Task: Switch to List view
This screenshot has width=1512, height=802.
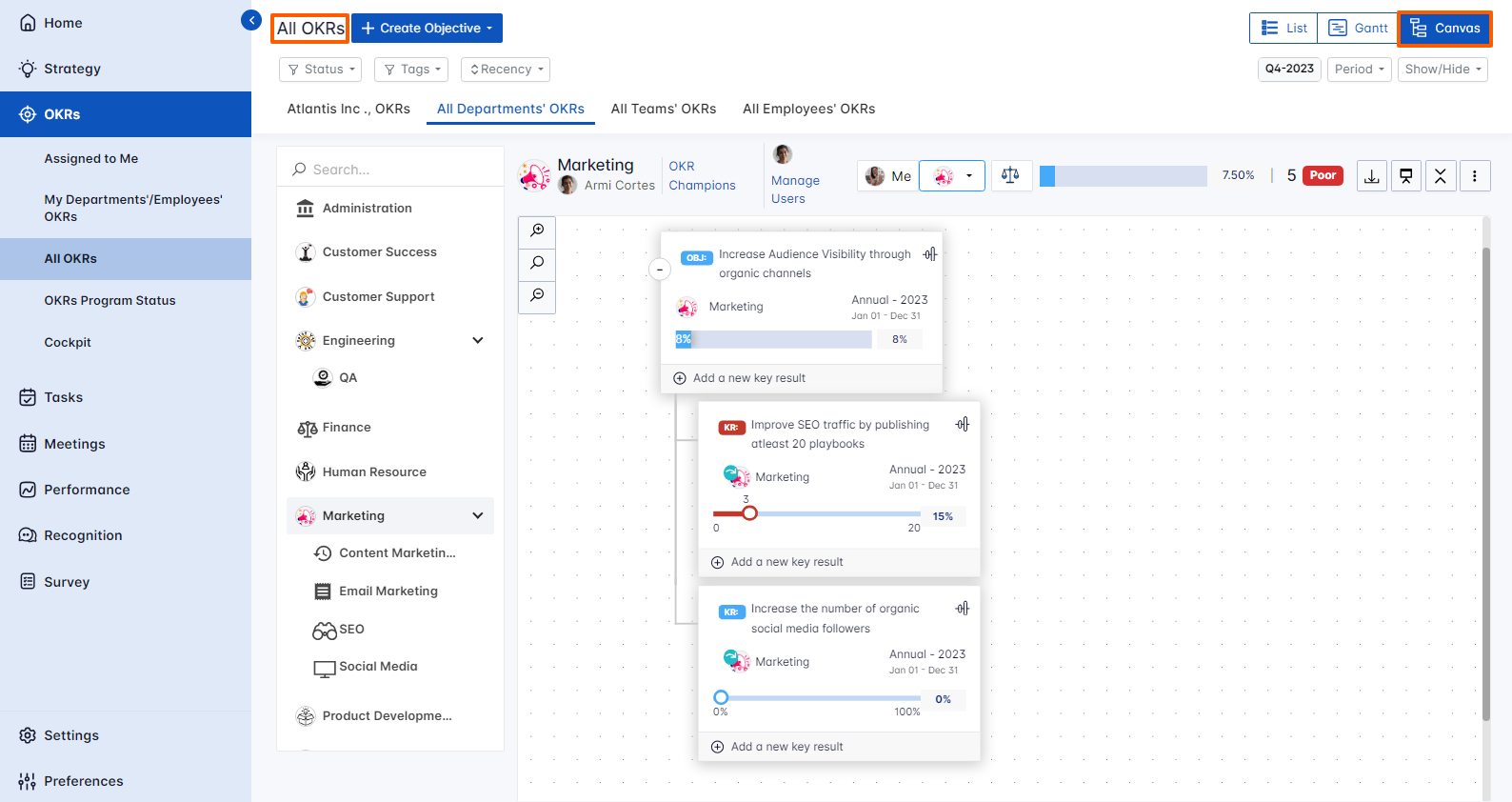Action: click(1283, 29)
